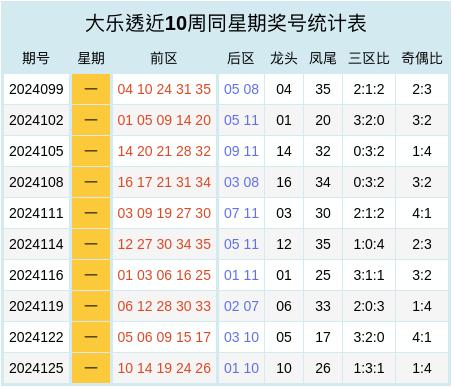452x387 pixels.
Task: Click 奇偶比 value 1:4 in row 2024119
Action: [422, 306]
